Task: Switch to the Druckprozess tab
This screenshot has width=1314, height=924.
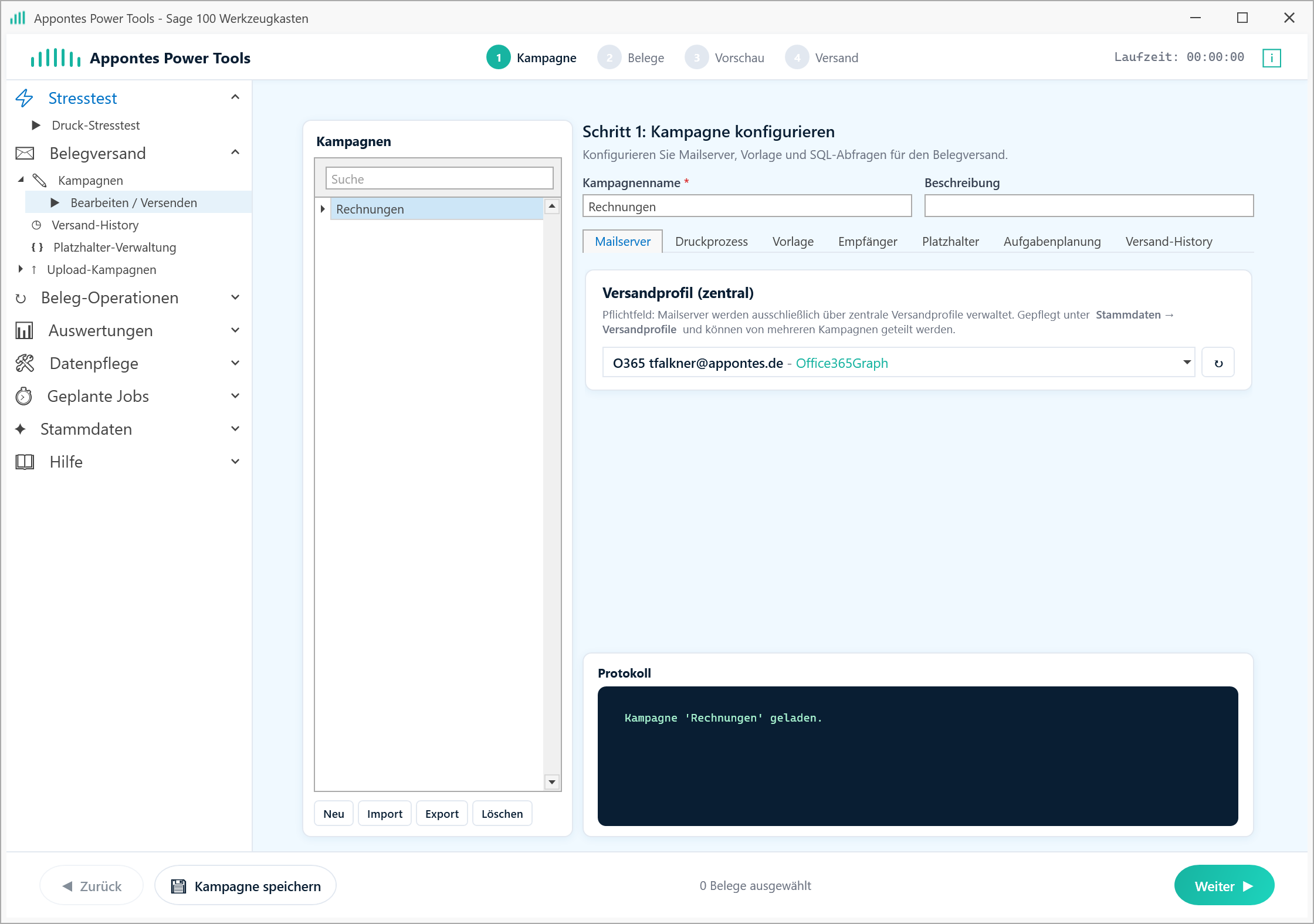Action: coord(711,241)
